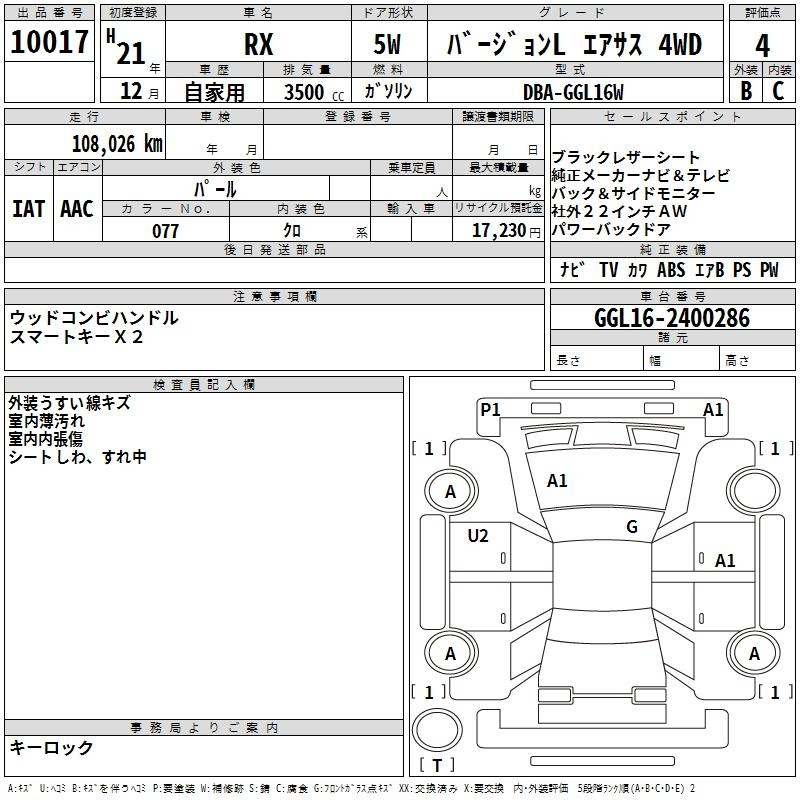Select the 事務局よりご案内 section header

[x=204, y=728]
